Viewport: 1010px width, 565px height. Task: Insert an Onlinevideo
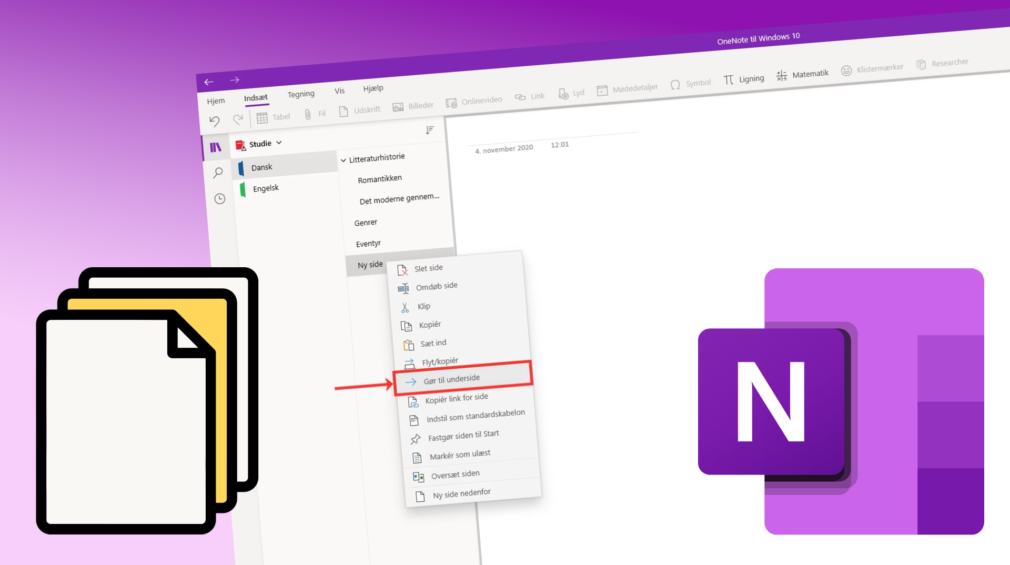click(x=474, y=102)
